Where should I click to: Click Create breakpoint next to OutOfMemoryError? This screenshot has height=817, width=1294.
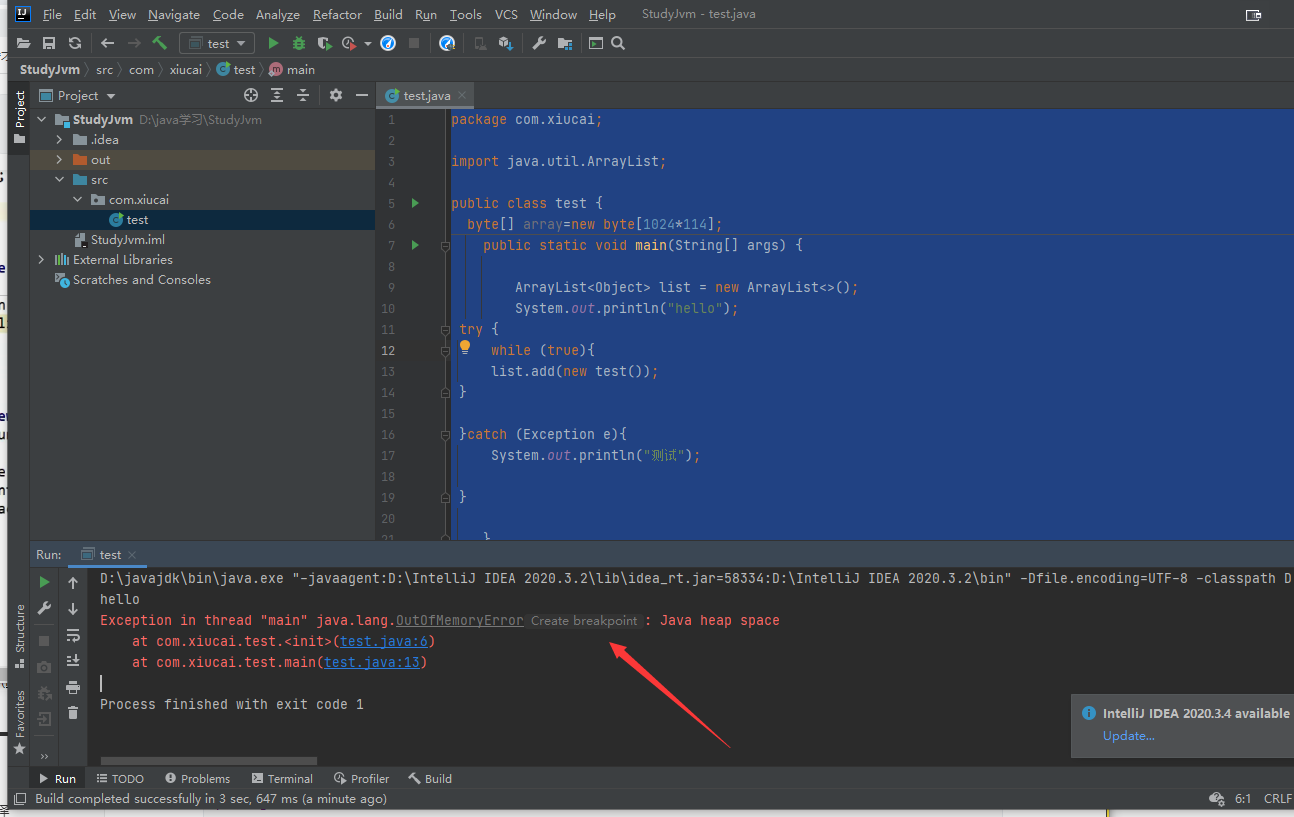coord(584,621)
